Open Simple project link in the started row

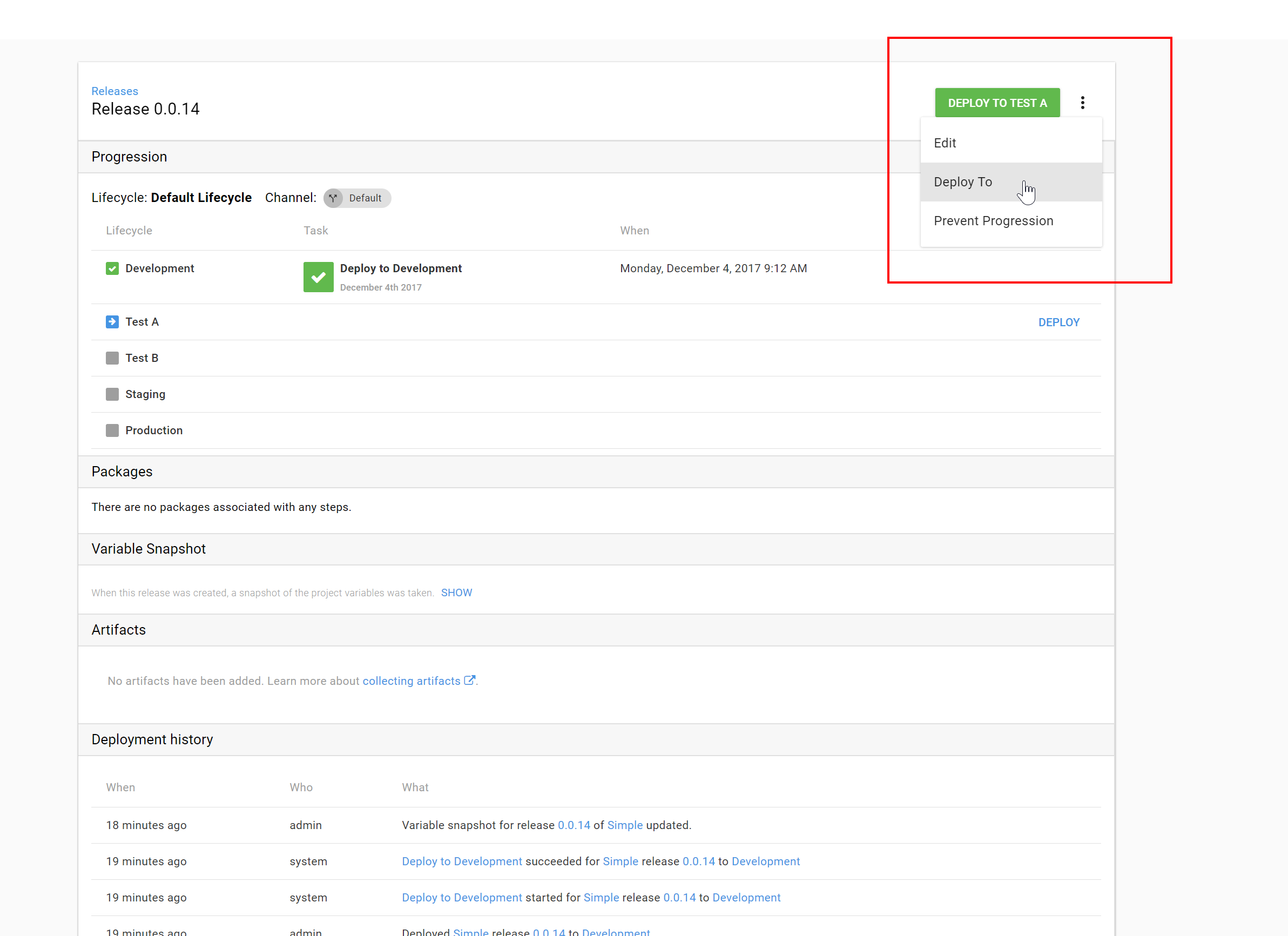601,898
